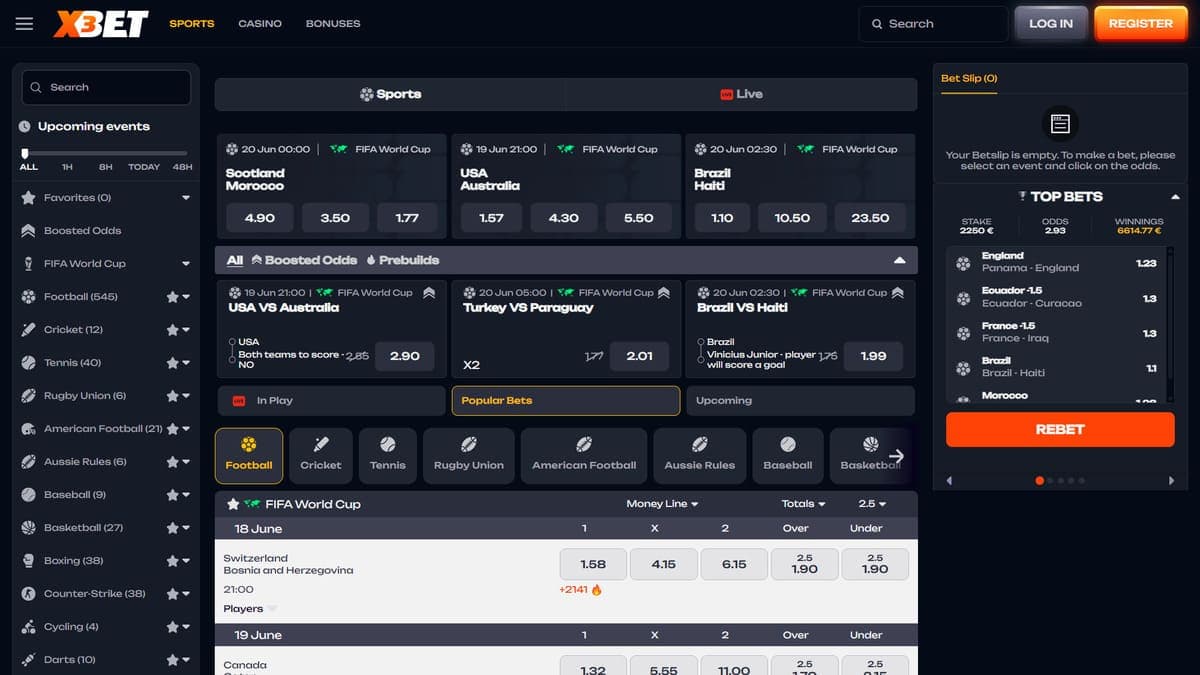The image size is (1200, 675).
Task: Click the REBET button
Action: (x=1060, y=429)
